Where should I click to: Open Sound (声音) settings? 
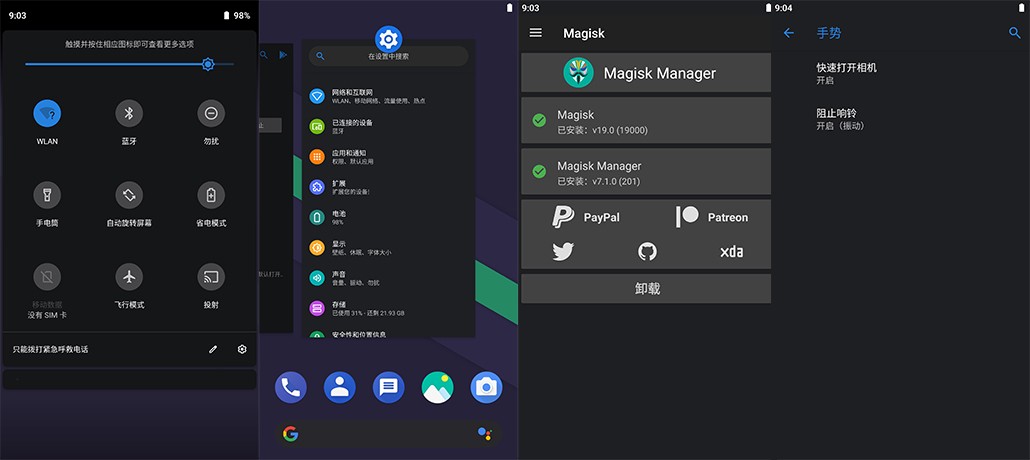pos(388,277)
